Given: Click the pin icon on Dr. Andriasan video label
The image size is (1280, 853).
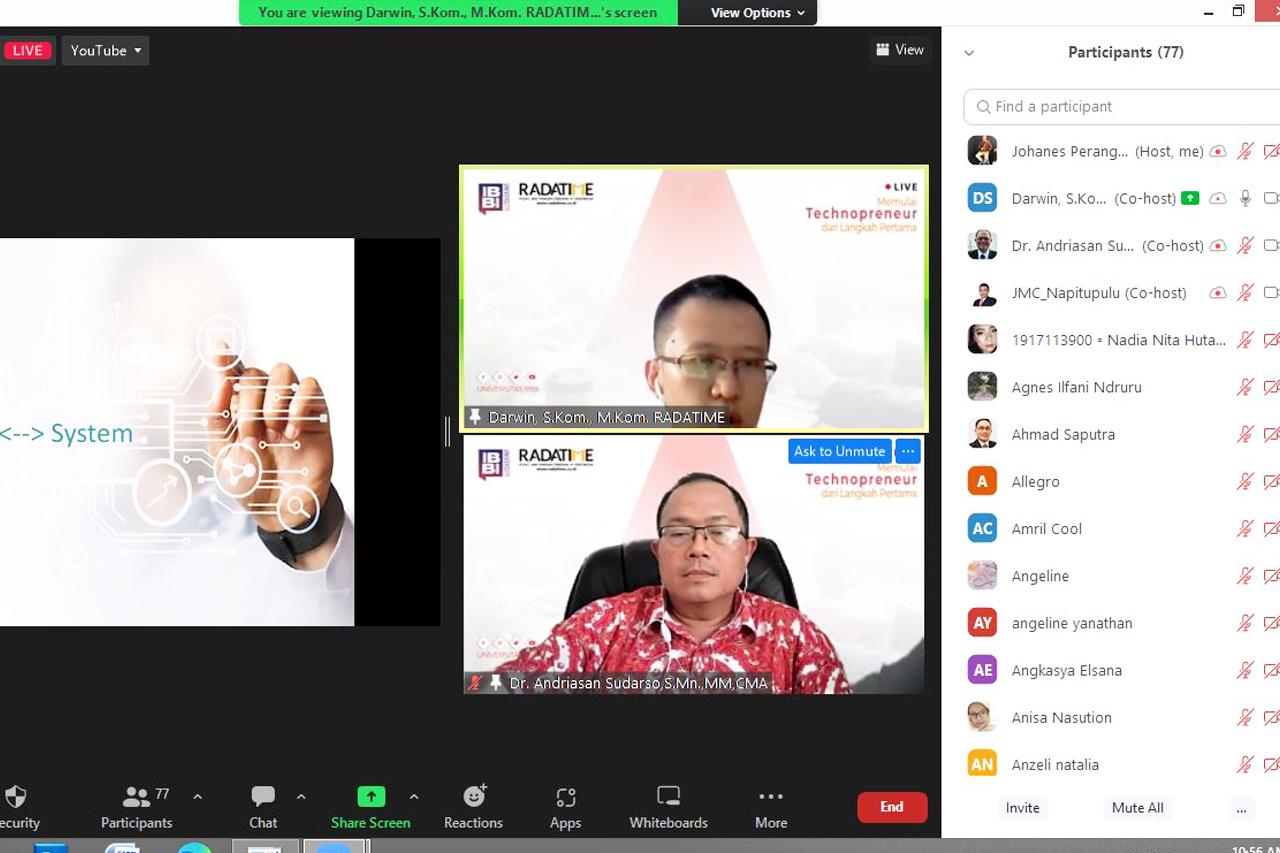Looking at the screenshot, I should [496, 683].
